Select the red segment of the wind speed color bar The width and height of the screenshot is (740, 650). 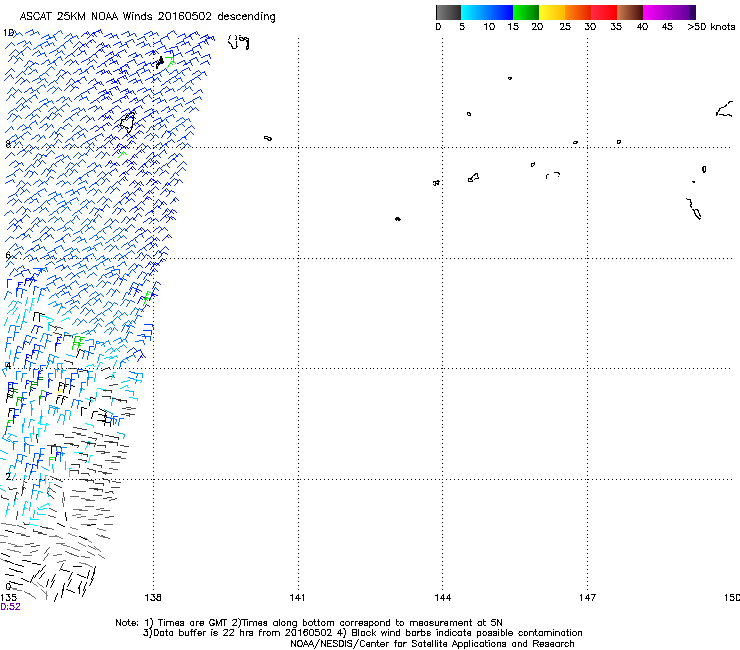(604, 12)
